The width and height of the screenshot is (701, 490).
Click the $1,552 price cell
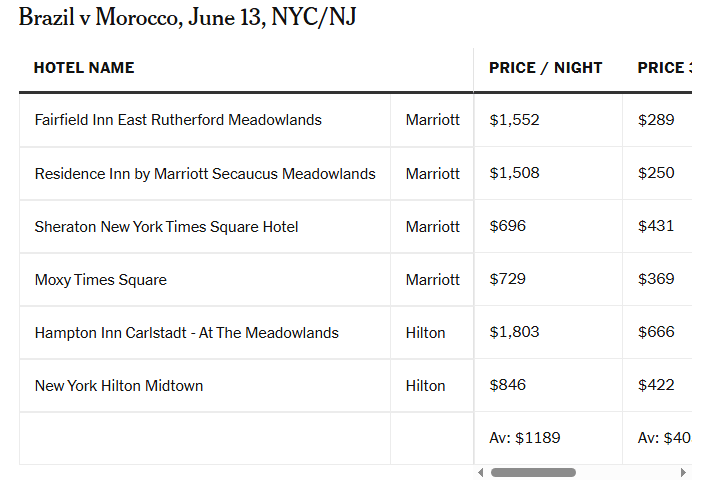click(514, 120)
